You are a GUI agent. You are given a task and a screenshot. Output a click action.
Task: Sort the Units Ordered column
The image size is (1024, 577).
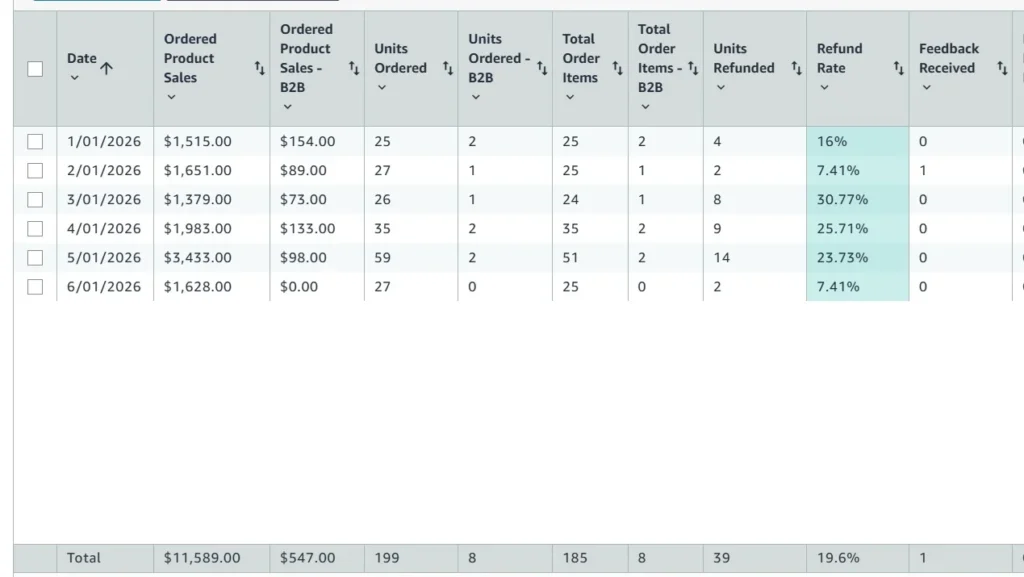[447, 68]
